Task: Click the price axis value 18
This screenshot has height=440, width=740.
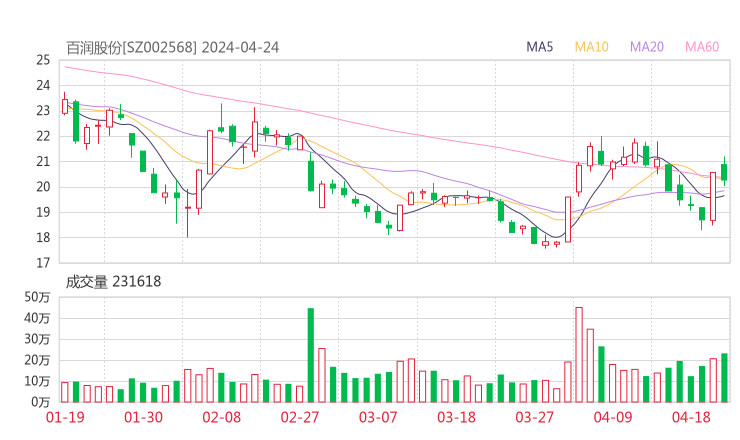Action: click(x=43, y=237)
